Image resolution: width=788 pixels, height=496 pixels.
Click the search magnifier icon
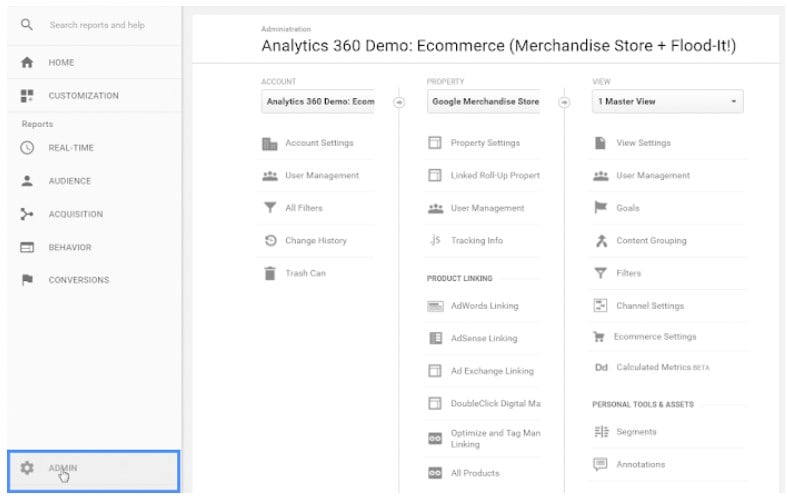pos(27,25)
